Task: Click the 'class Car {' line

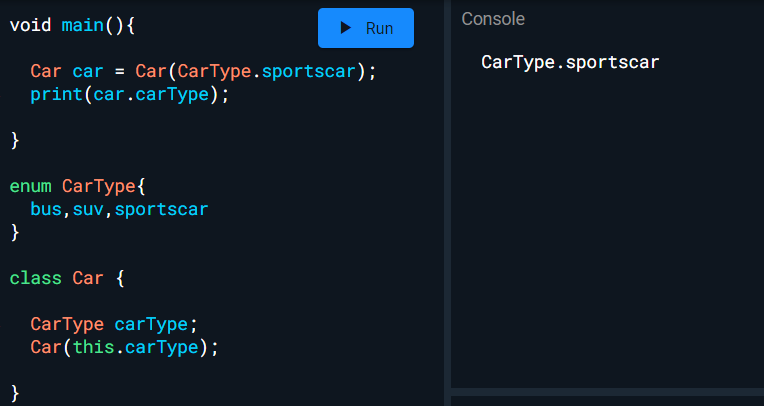Action: pyautogui.click(x=67, y=278)
